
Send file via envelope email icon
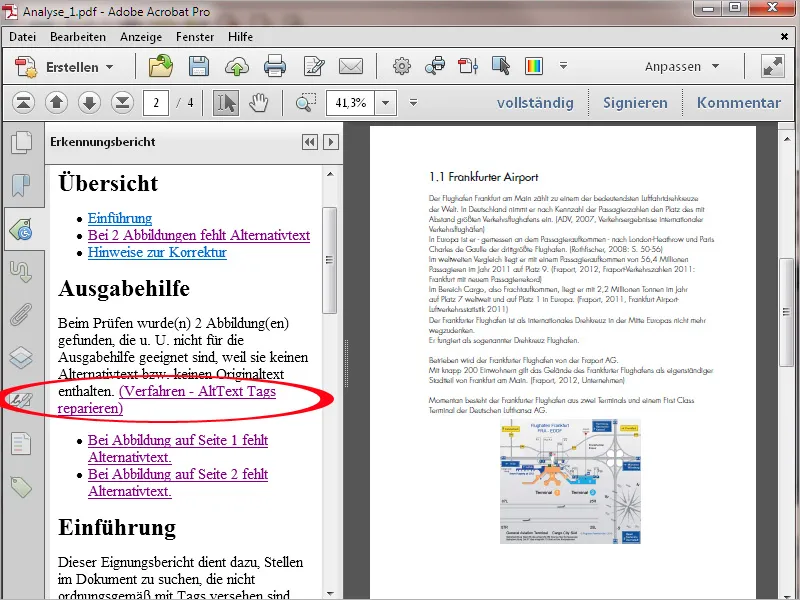click(351, 66)
